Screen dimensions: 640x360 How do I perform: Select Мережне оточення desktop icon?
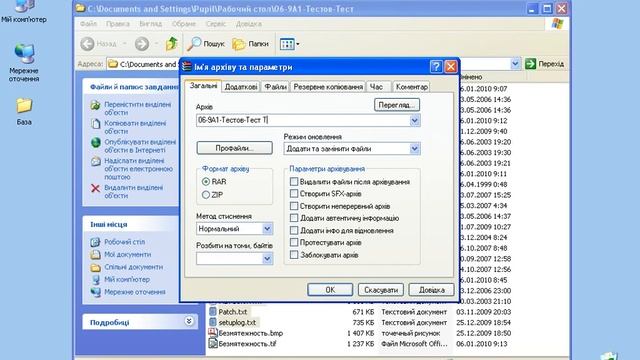coord(24,62)
